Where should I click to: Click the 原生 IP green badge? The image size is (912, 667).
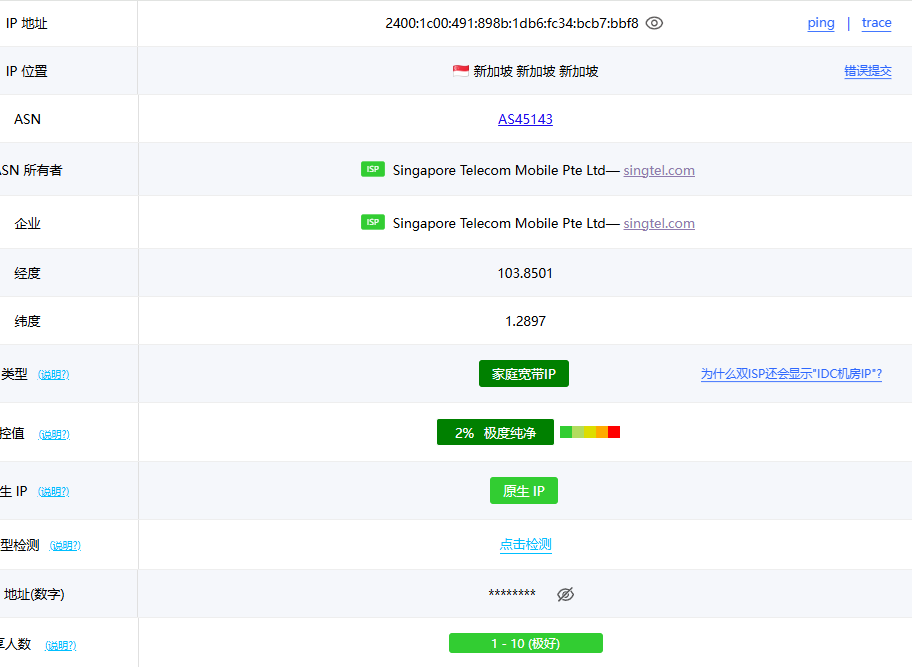(524, 491)
